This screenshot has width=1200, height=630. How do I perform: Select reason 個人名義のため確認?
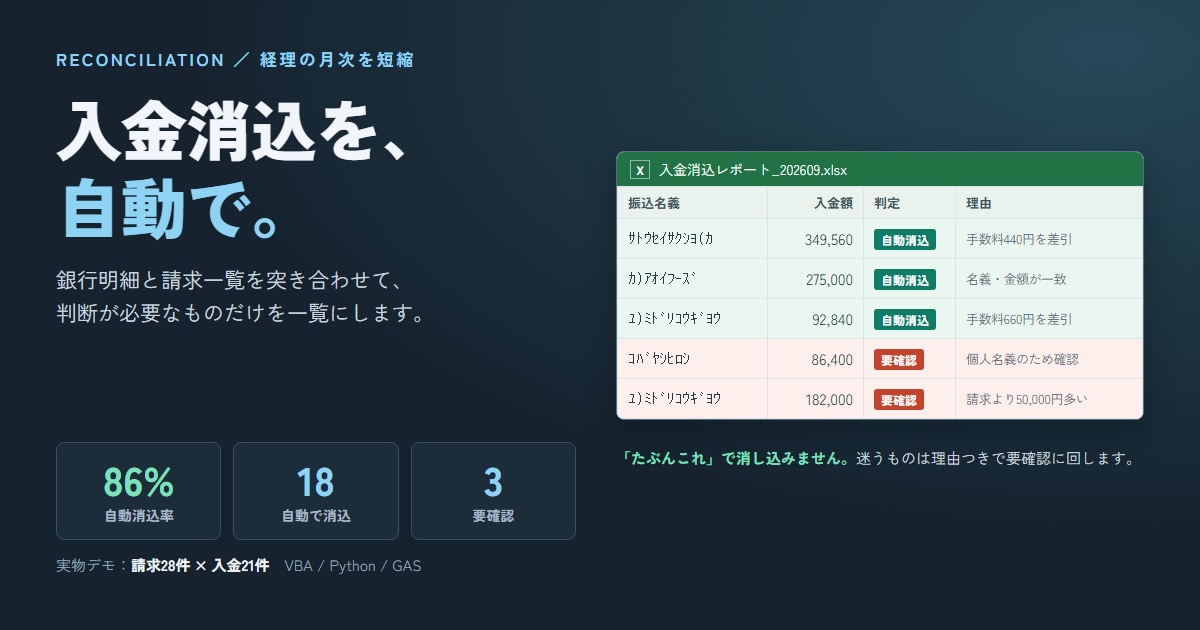(x=1022, y=360)
